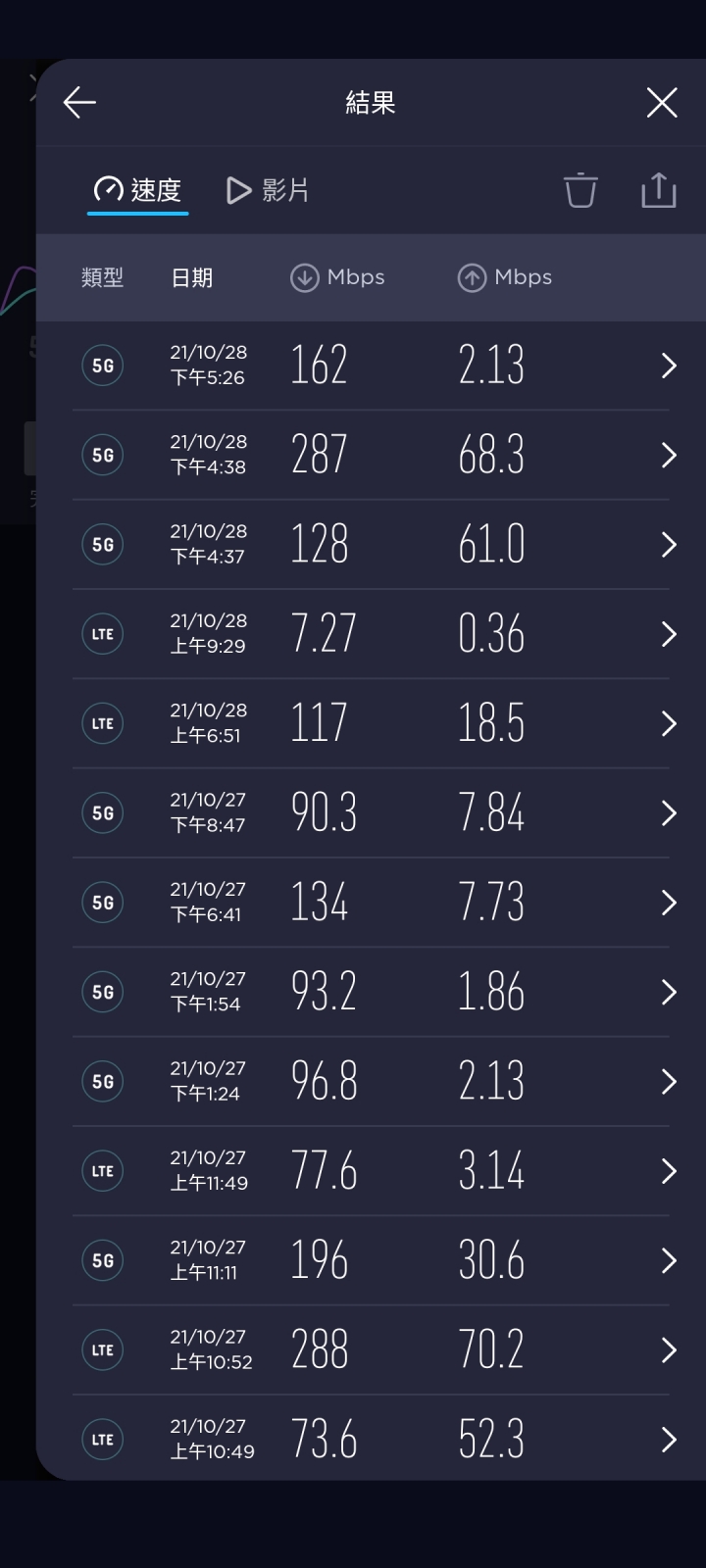The width and height of the screenshot is (706, 1568).
Task: Sort by upload Mbps arrow icon
Action: pos(472,278)
